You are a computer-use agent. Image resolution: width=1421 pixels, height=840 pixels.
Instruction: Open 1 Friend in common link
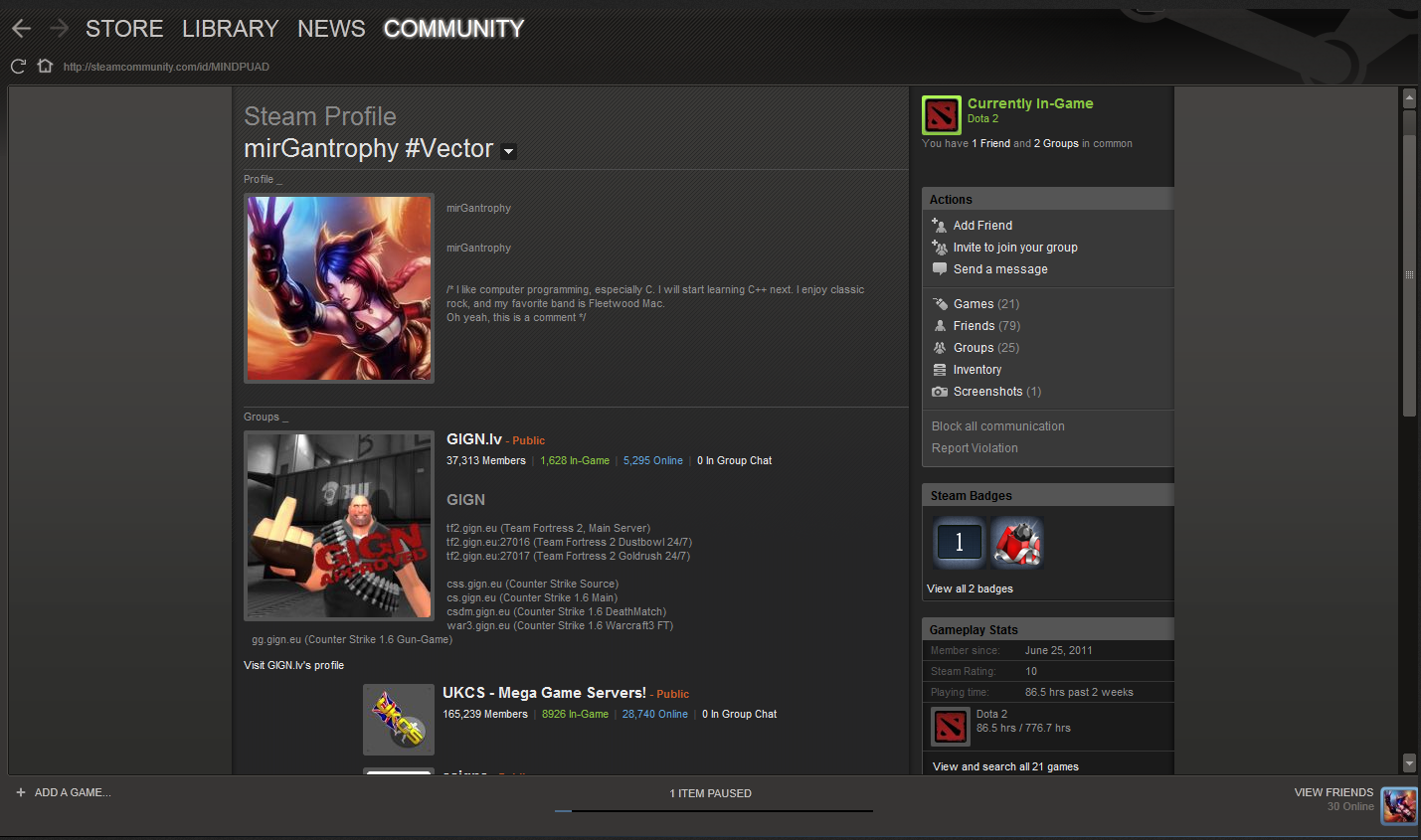tap(990, 143)
